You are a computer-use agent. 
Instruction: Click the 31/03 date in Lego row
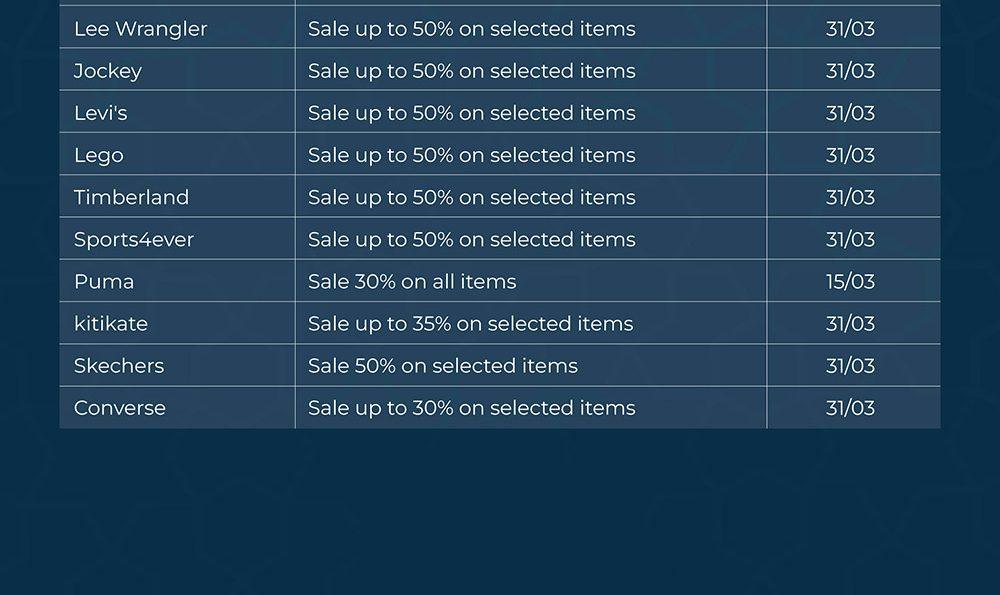click(850, 155)
